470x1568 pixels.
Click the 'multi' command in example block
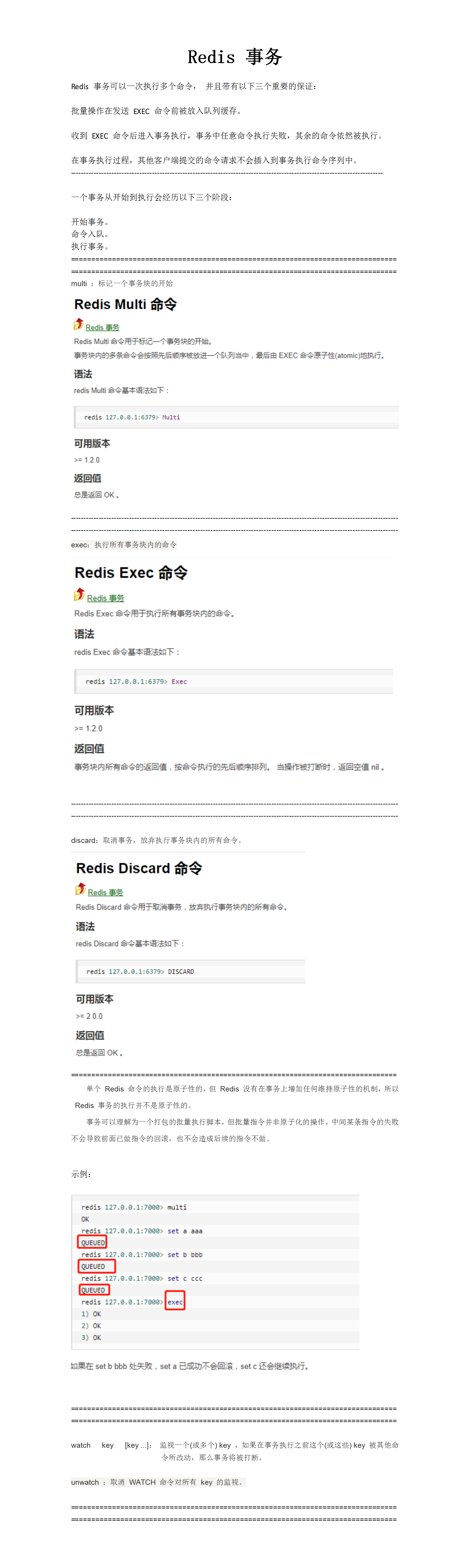[x=177, y=1207]
